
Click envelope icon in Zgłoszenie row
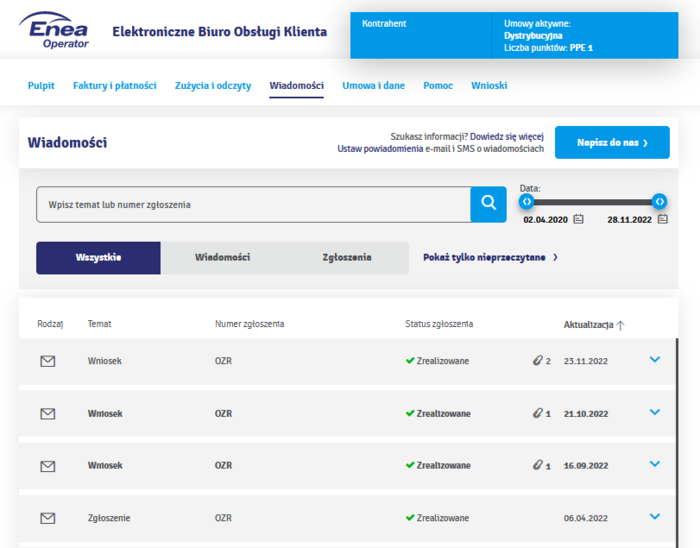[48, 518]
